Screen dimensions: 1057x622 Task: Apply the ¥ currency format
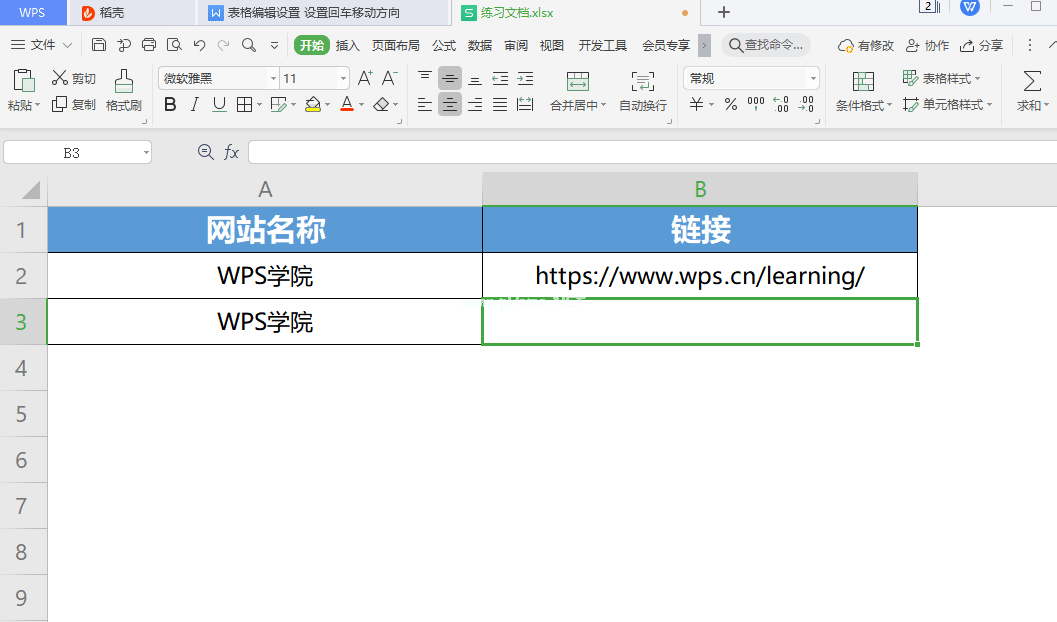(x=696, y=104)
